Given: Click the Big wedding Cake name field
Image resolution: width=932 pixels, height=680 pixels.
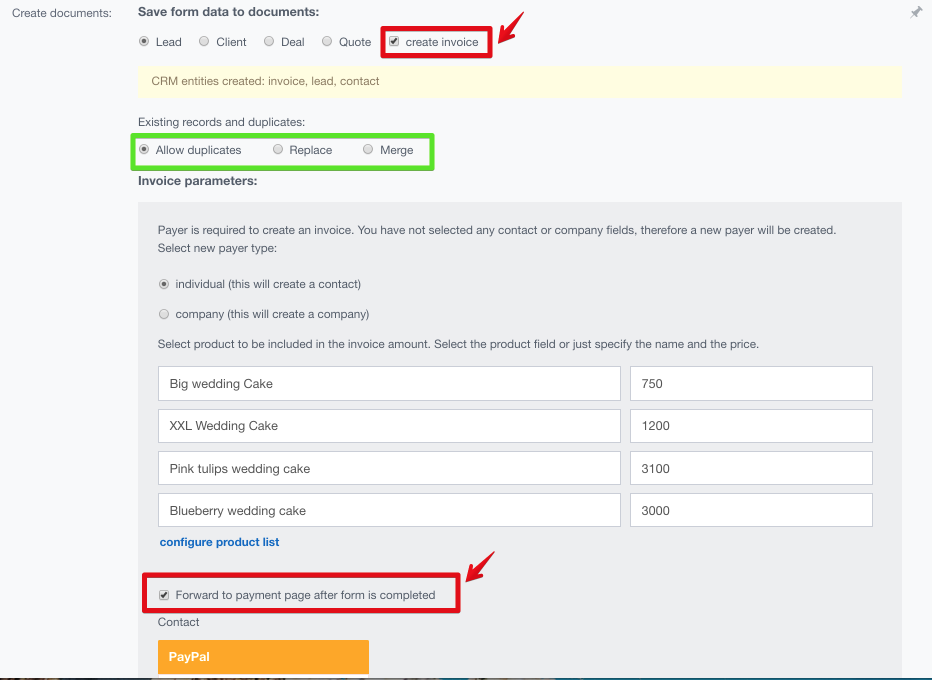Looking at the screenshot, I should coord(389,383).
